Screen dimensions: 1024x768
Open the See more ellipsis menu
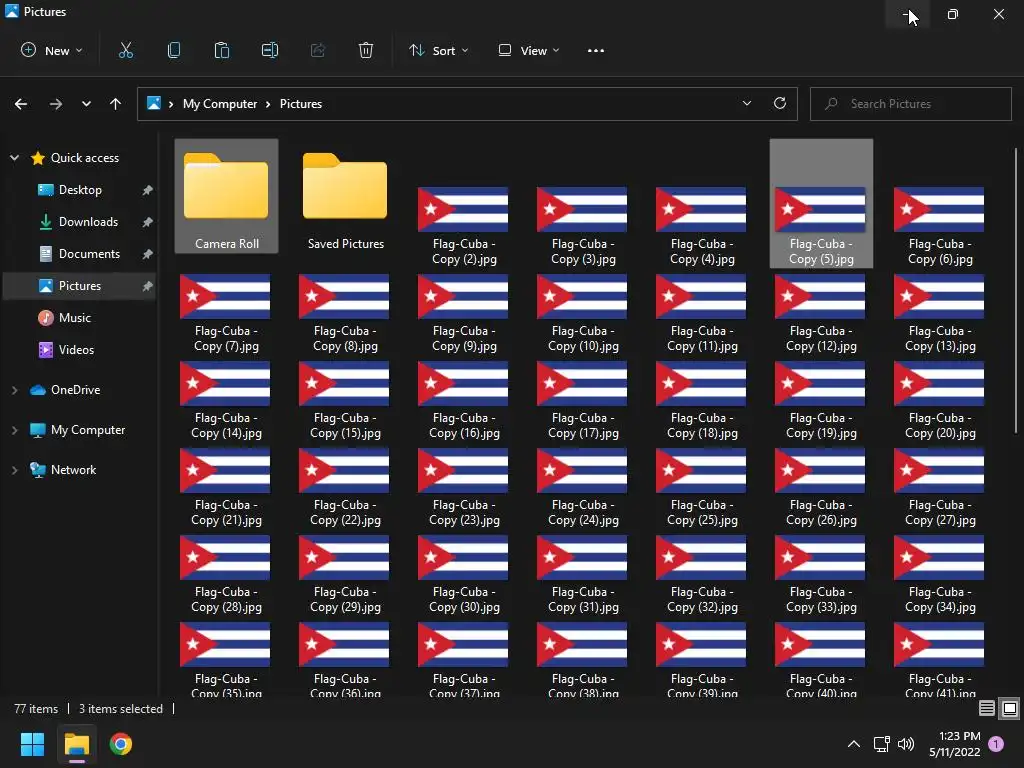[596, 50]
